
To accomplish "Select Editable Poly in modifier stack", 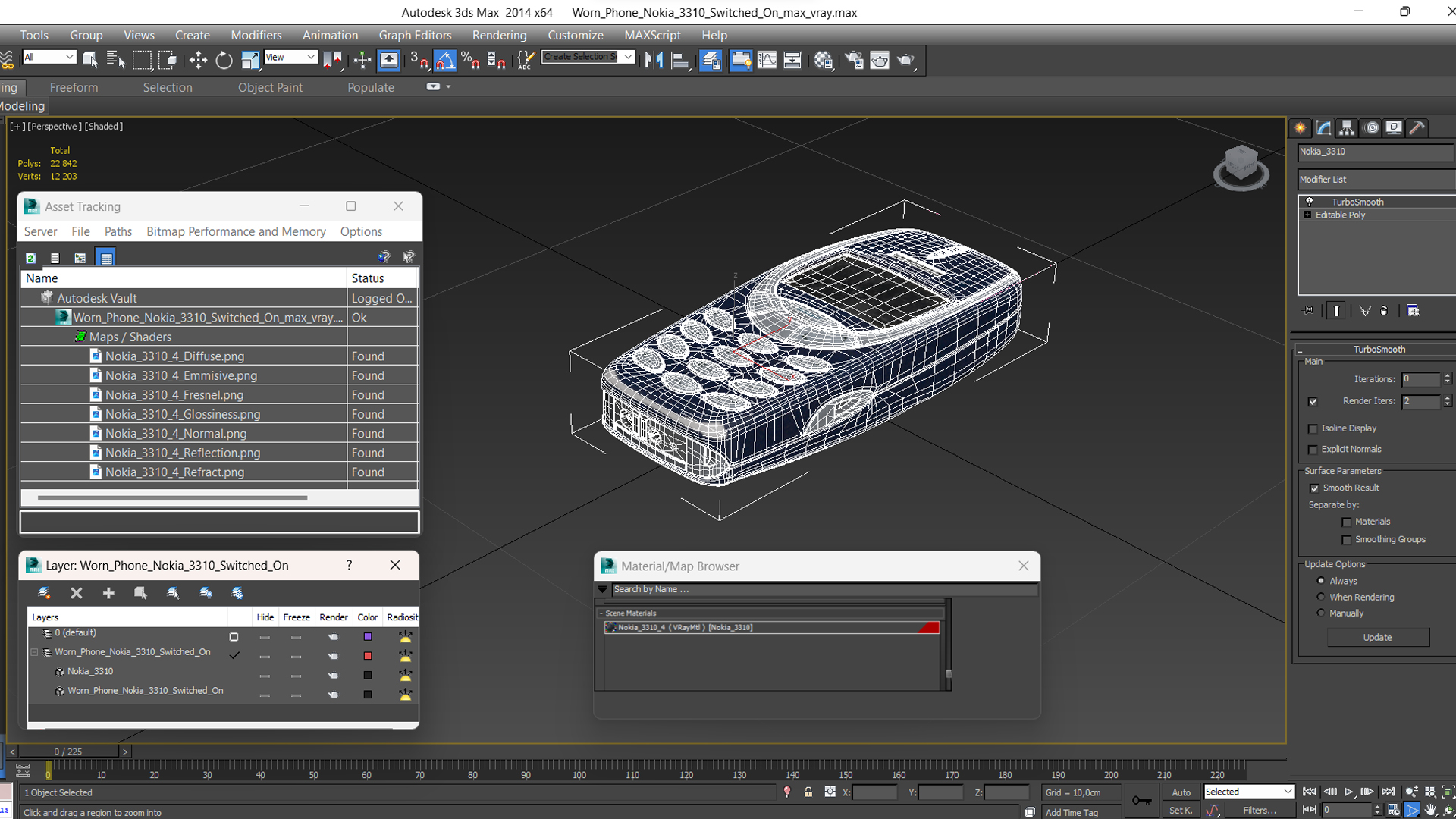I will [x=1341, y=215].
